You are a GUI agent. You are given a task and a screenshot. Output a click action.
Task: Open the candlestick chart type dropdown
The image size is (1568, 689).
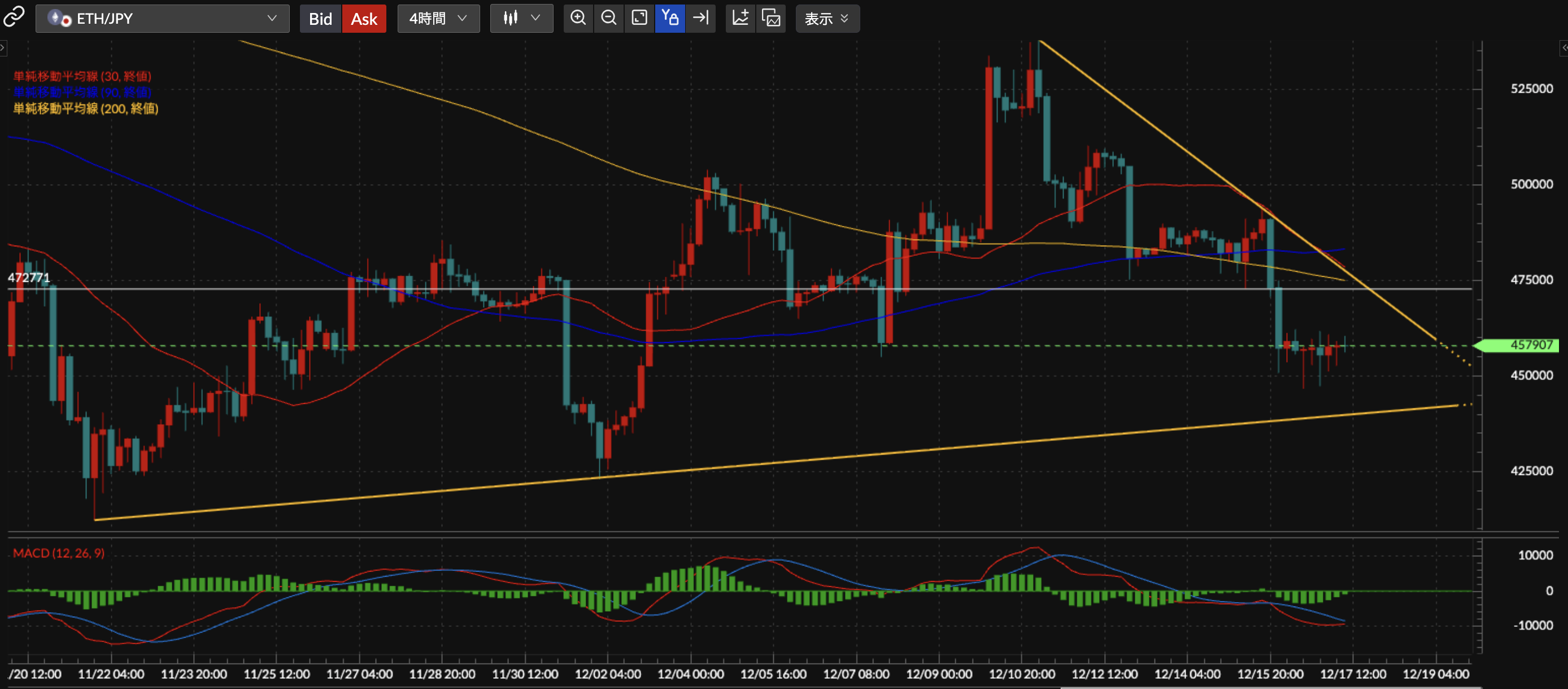pyautogui.click(x=521, y=19)
